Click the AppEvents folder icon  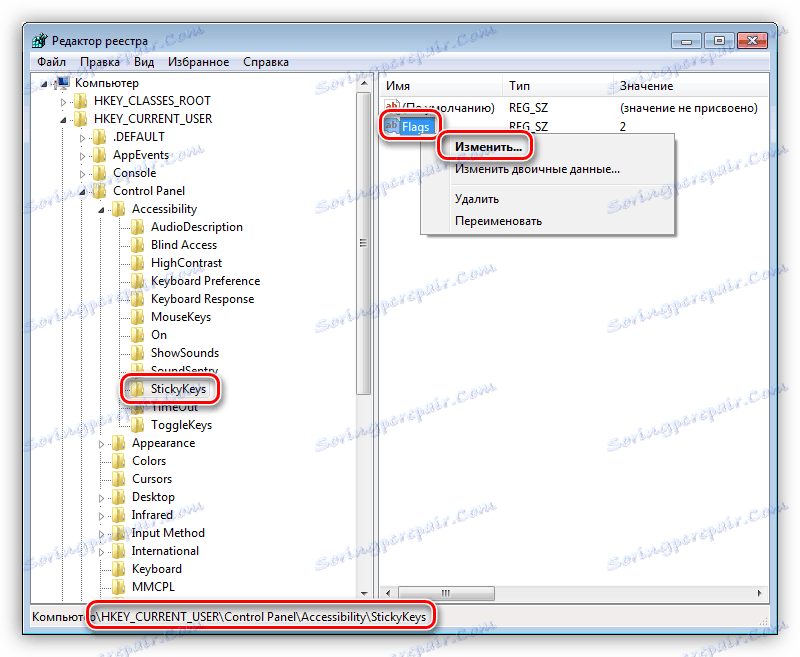point(100,155)
